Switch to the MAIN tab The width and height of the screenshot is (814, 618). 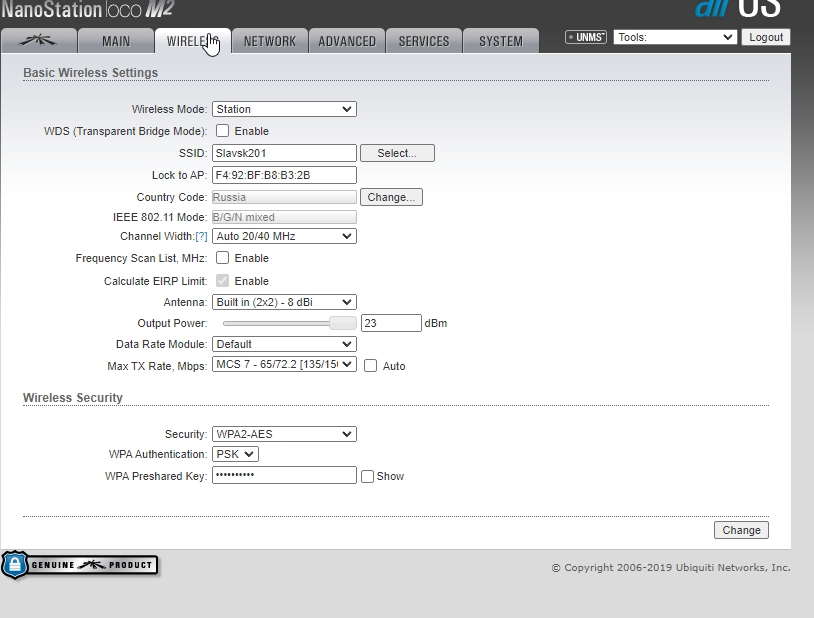point(116,41)
